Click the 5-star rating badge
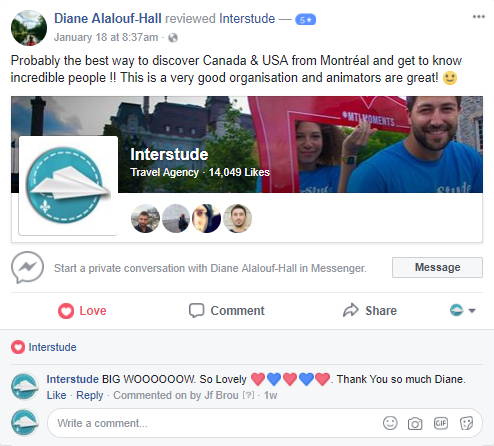Screen dimensions: 494x446 click(x=305, y=20)
